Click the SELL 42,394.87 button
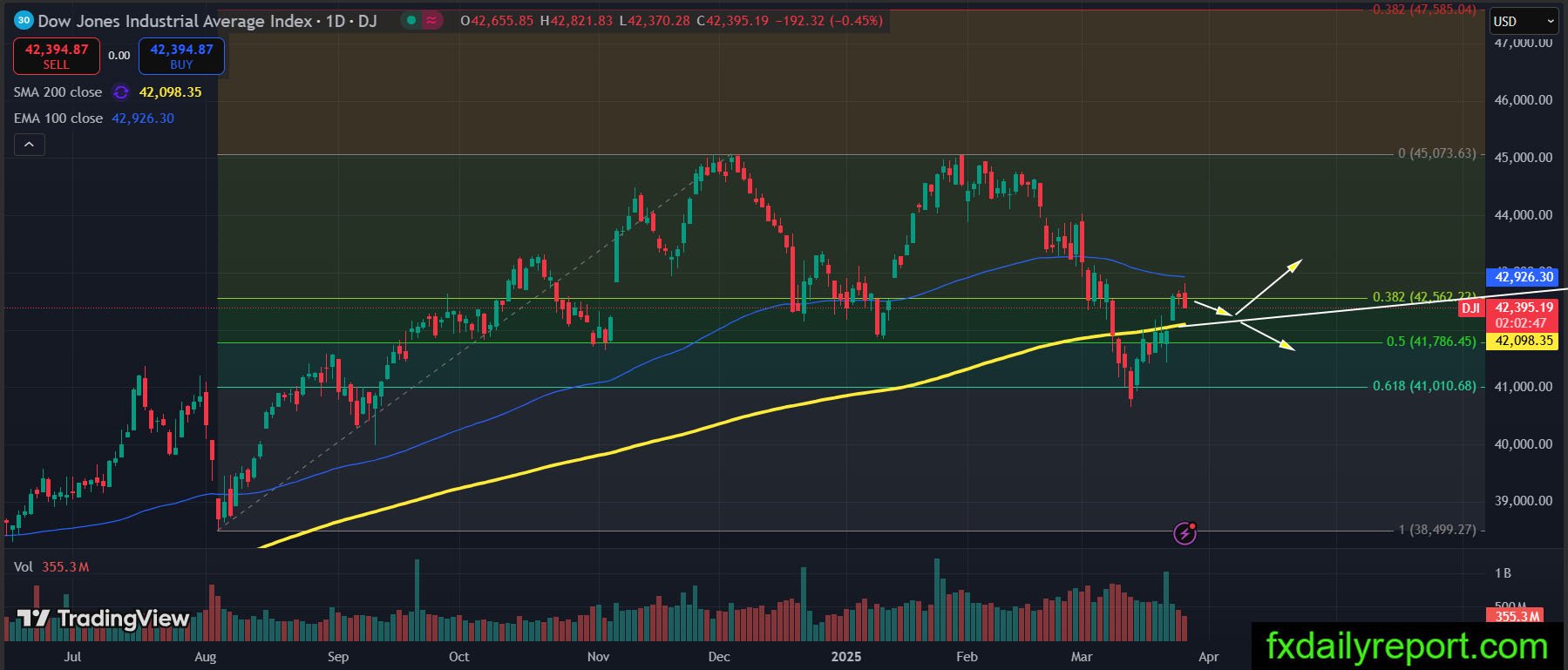Image resolution: width=1568 pixels, height=670 pixels. [x=57, y=57]
